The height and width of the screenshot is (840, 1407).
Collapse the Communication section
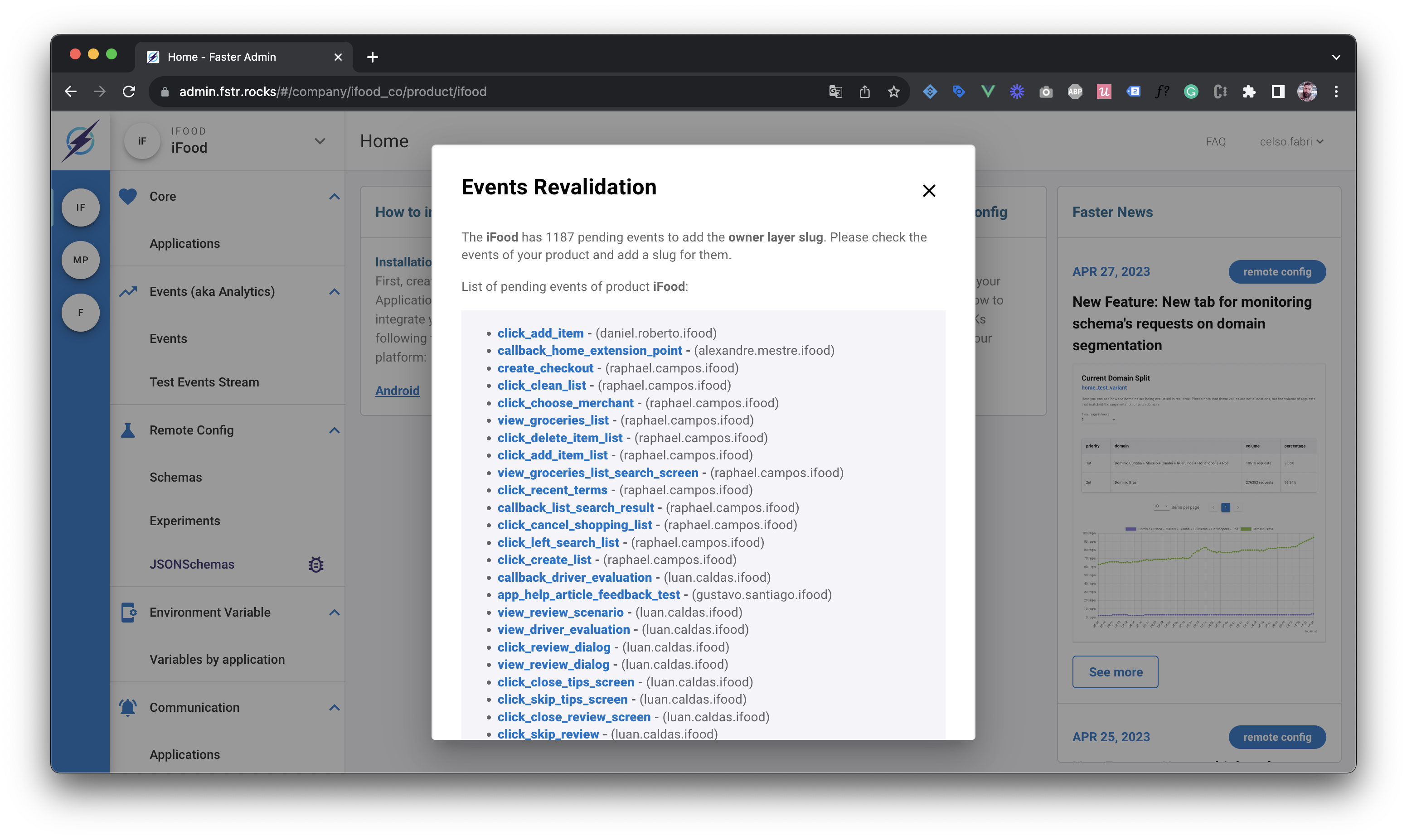(335, 708)
